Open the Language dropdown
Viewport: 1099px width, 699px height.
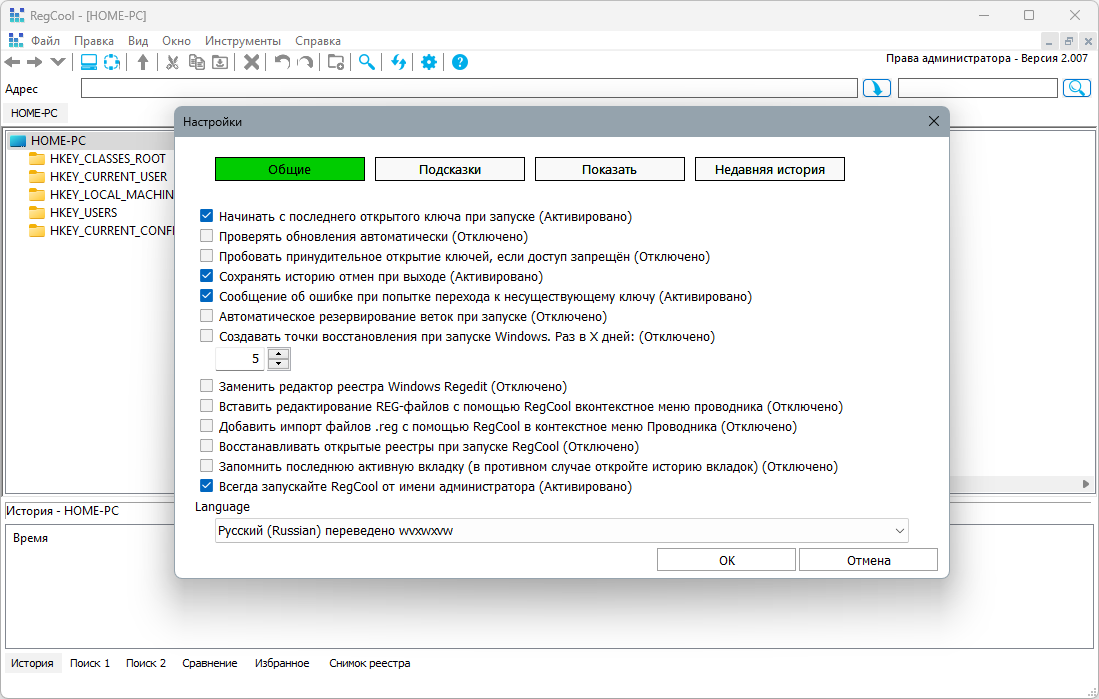(561, 531)
